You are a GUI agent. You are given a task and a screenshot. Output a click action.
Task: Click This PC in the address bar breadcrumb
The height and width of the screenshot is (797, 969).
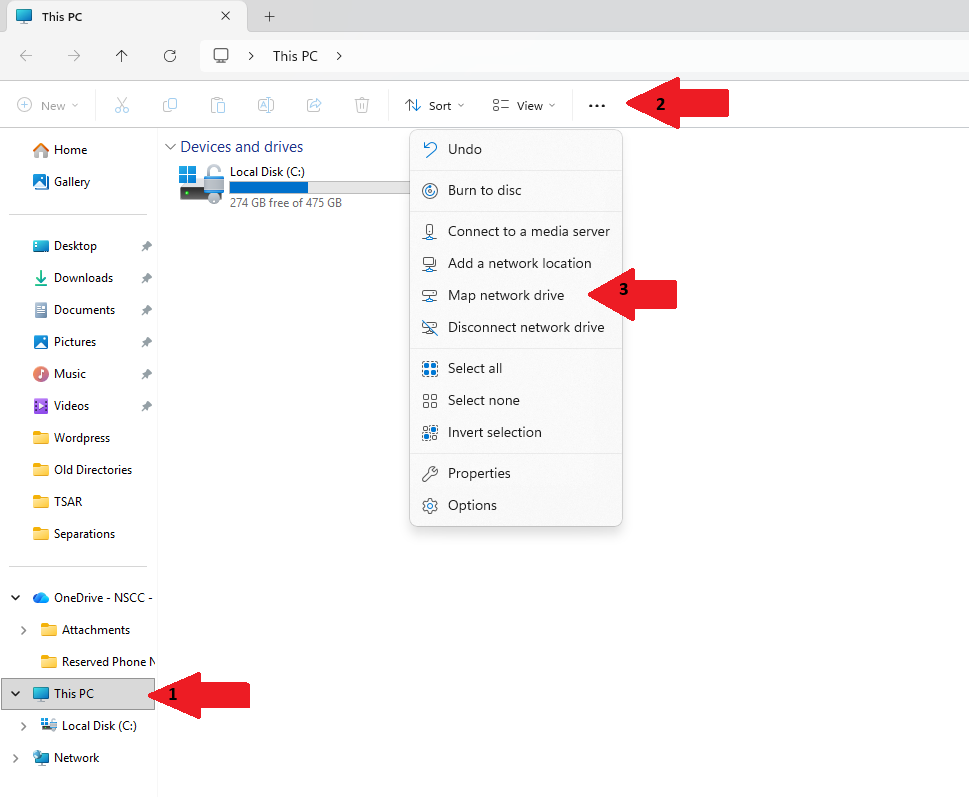(x=294, y=56)
